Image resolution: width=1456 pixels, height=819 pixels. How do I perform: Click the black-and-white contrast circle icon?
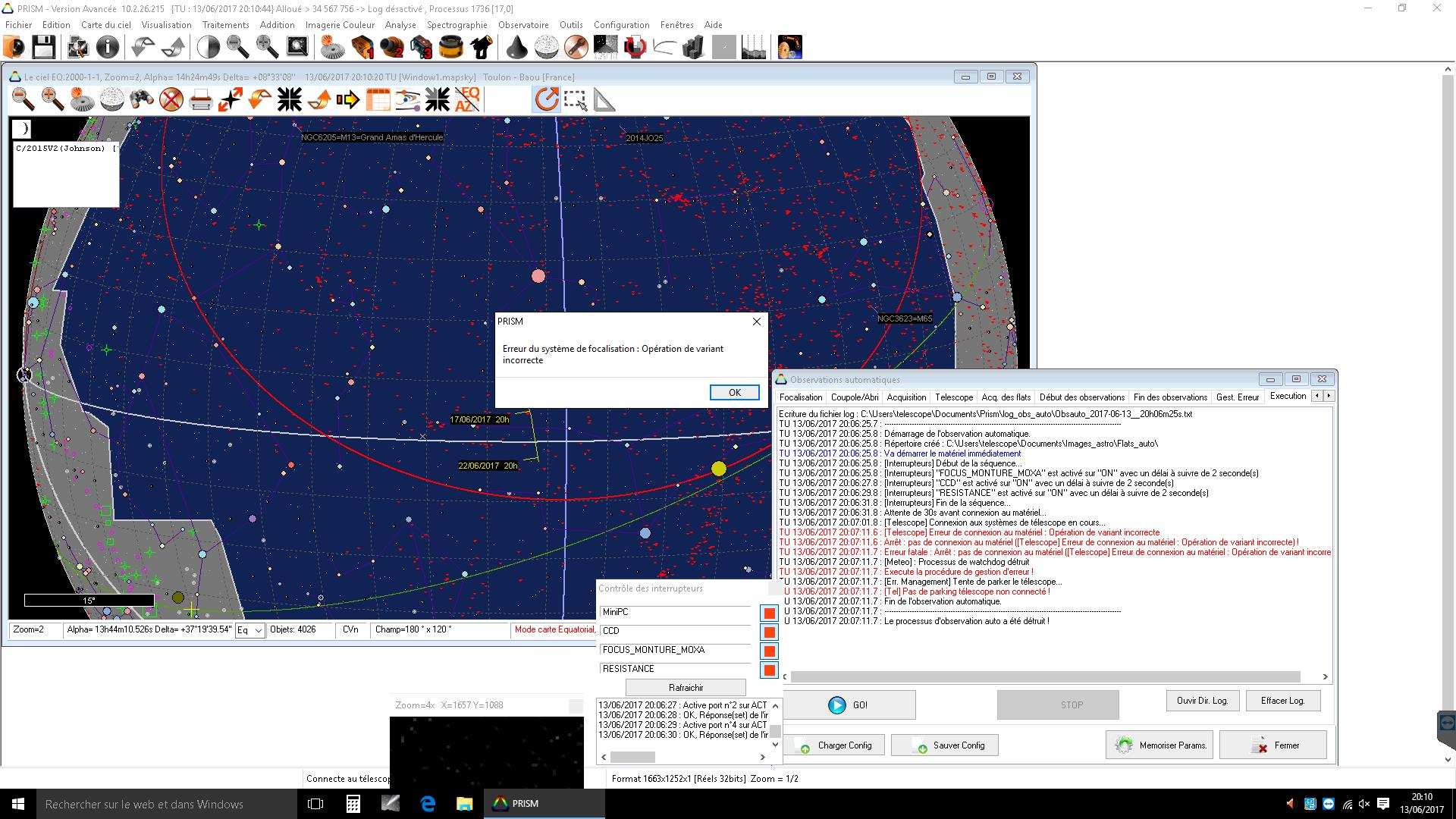coord(208,47)
